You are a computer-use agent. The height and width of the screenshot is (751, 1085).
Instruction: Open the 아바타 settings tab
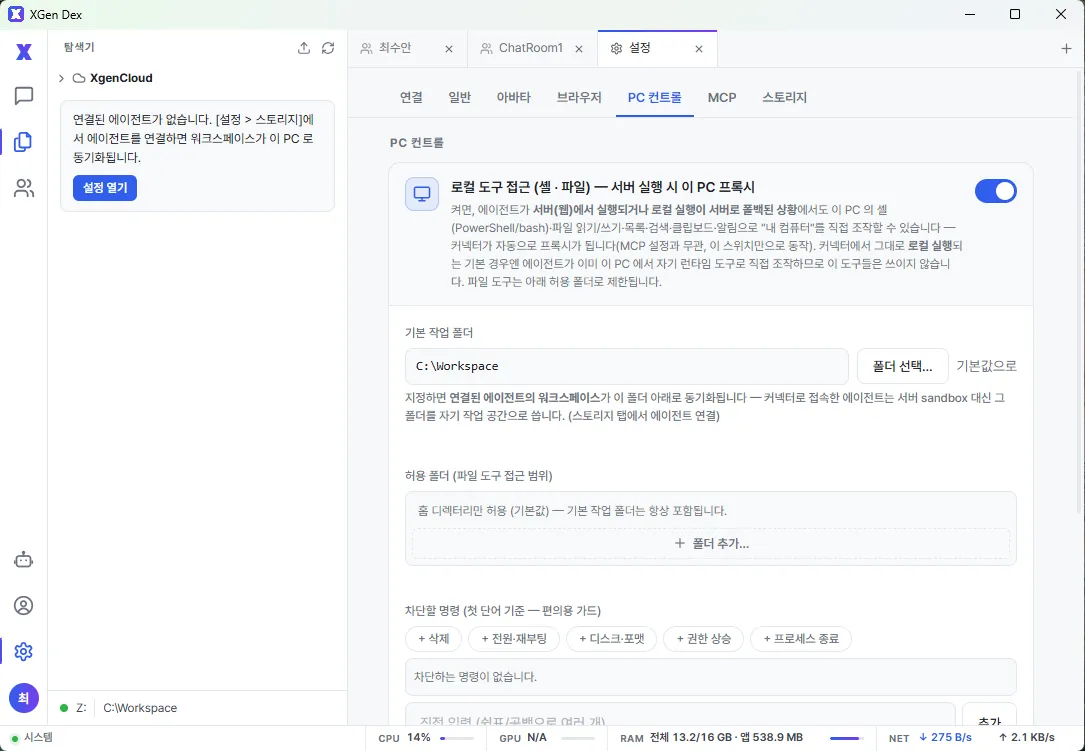point(513,98)
